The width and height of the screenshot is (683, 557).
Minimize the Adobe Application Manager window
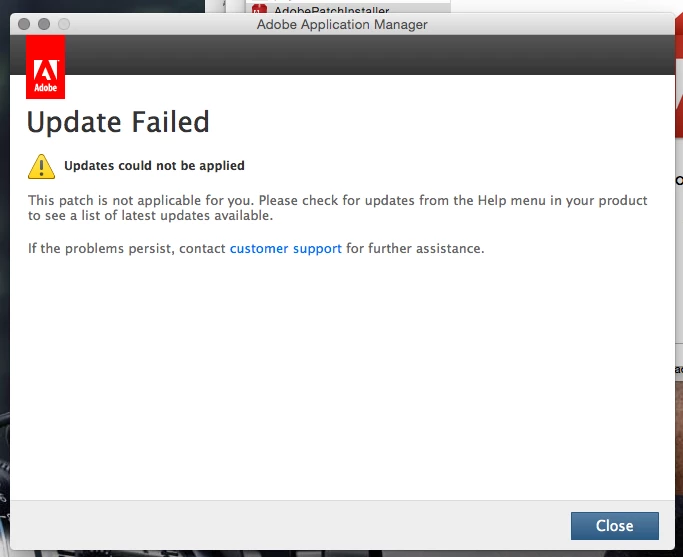(44, 24)
